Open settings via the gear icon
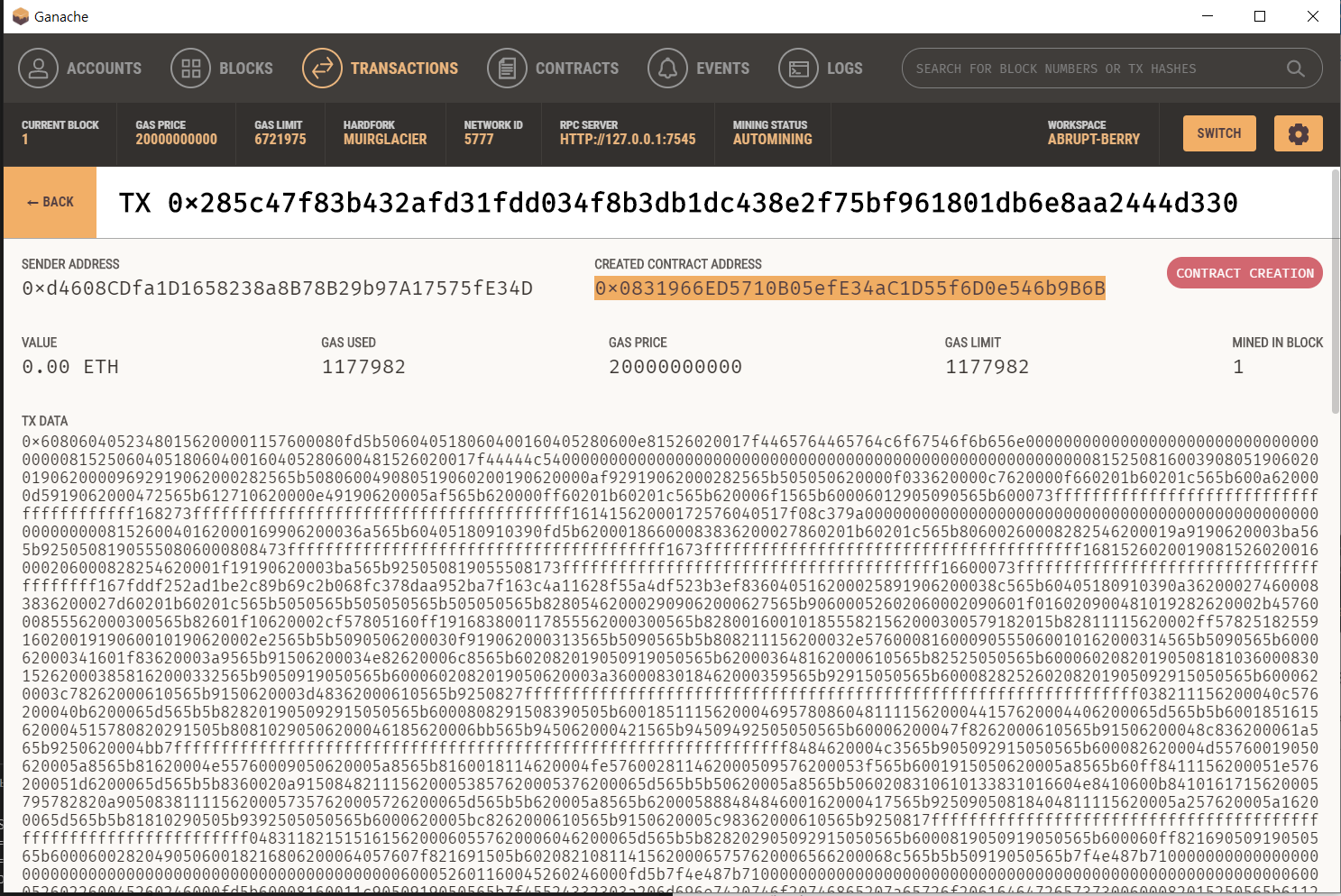The image size is (1341, 896). tap(1299, 133)
